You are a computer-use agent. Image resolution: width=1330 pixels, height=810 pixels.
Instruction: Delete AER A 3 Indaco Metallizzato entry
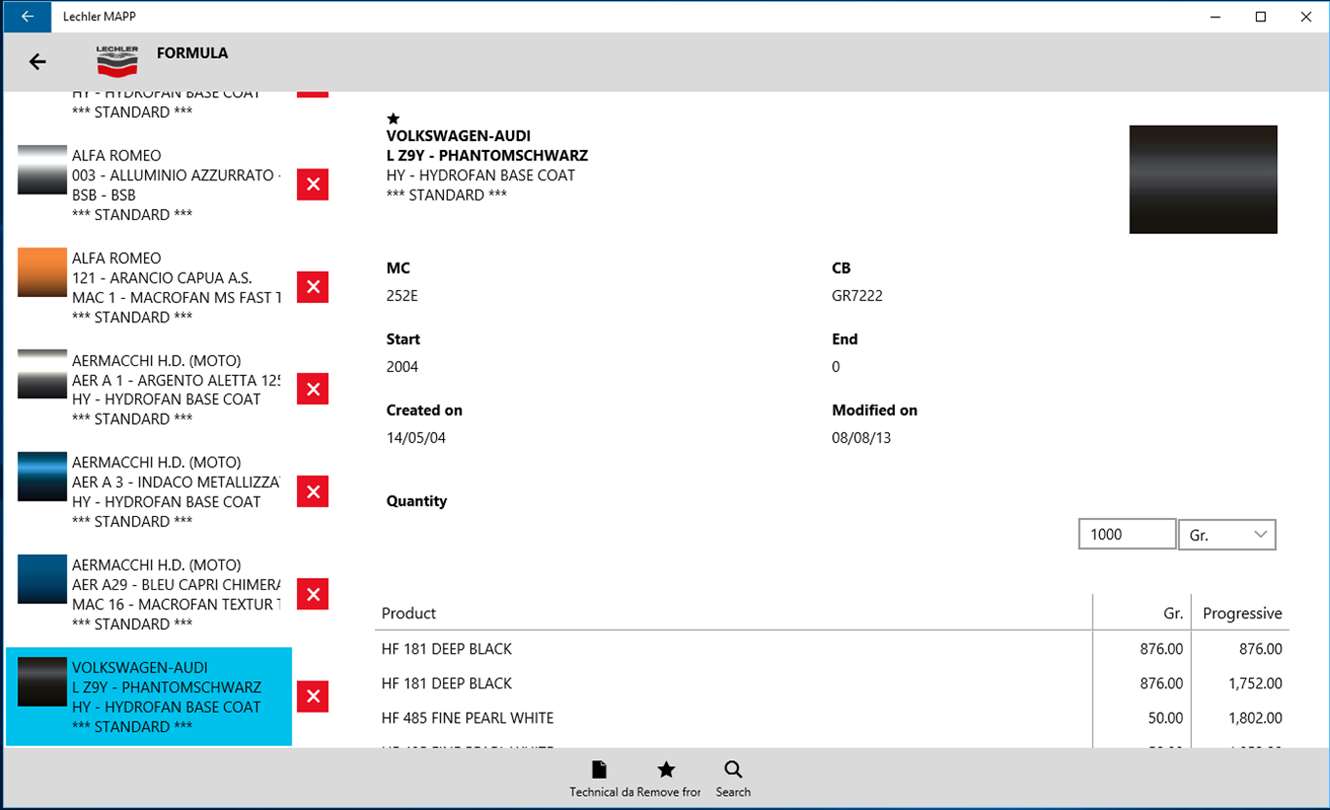coord(313,491)
